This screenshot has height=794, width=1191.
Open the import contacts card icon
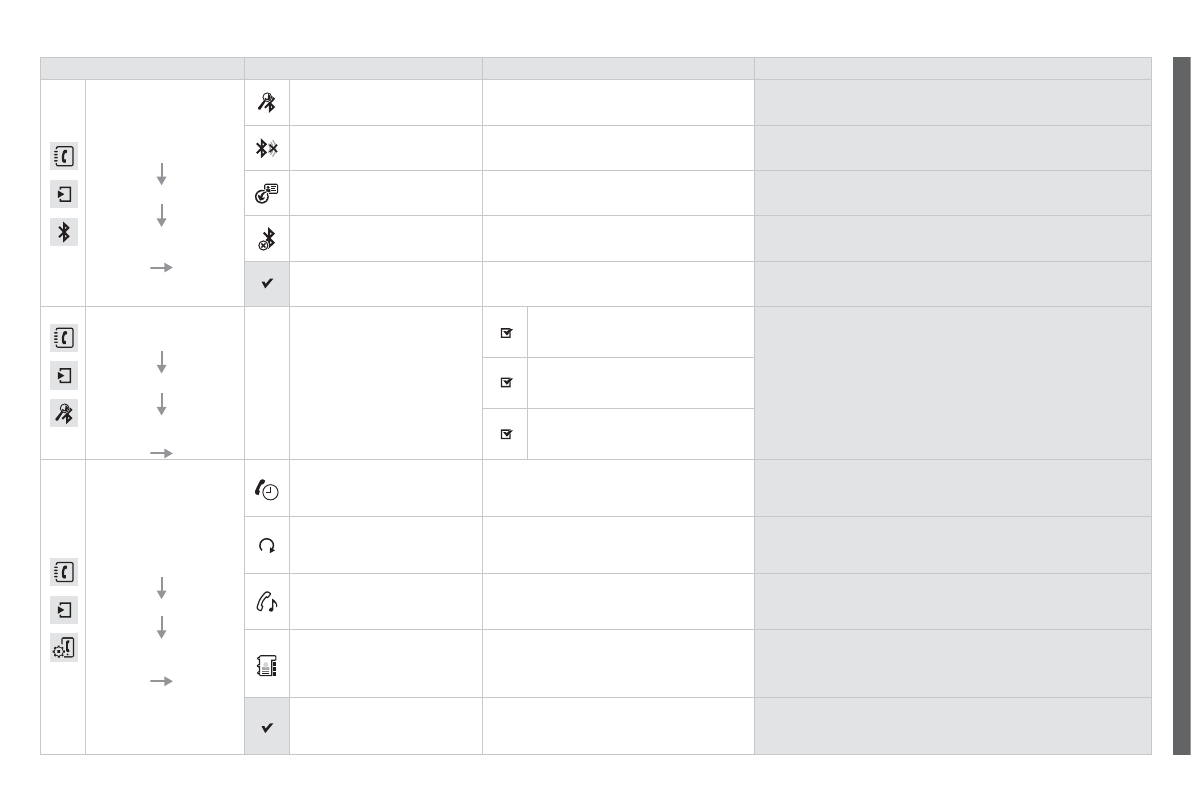click(267, 193)
